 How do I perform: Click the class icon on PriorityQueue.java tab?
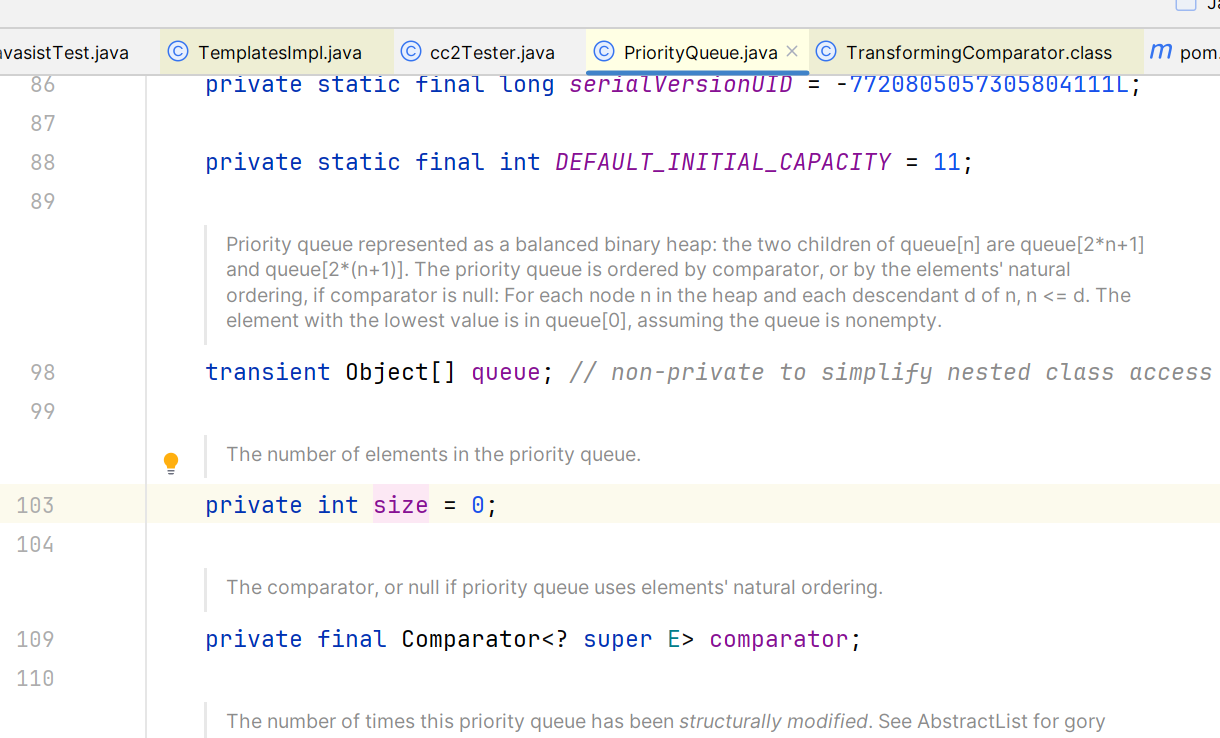coord(604,52)
